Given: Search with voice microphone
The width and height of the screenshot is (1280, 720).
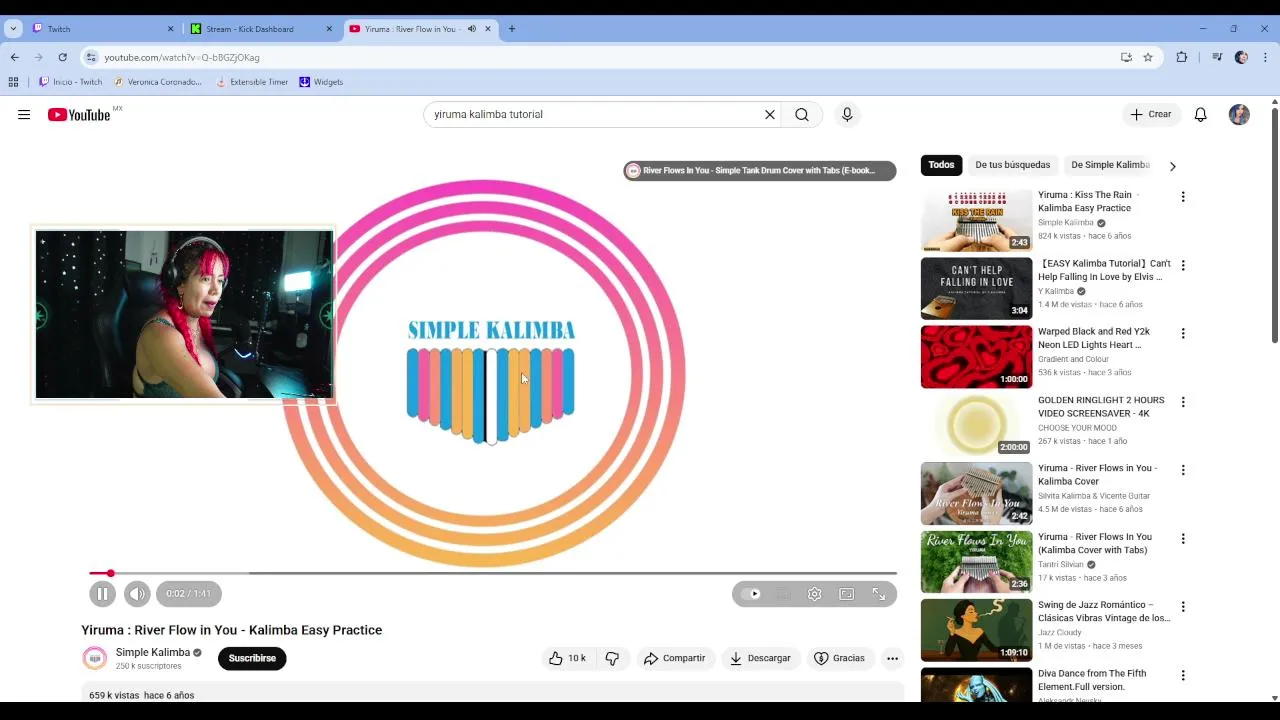Looking at the screenshot, I should 847,115.
